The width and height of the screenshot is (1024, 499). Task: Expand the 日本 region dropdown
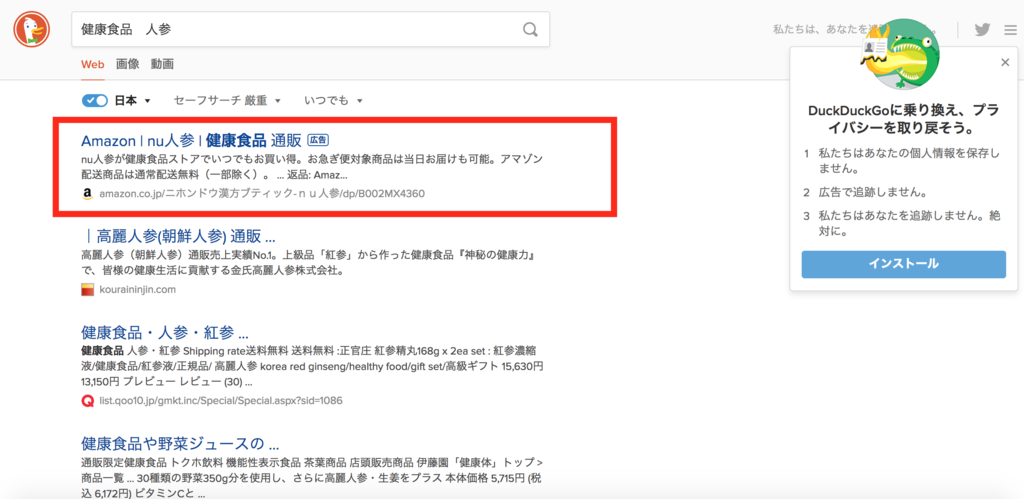(x=133, y=101)
